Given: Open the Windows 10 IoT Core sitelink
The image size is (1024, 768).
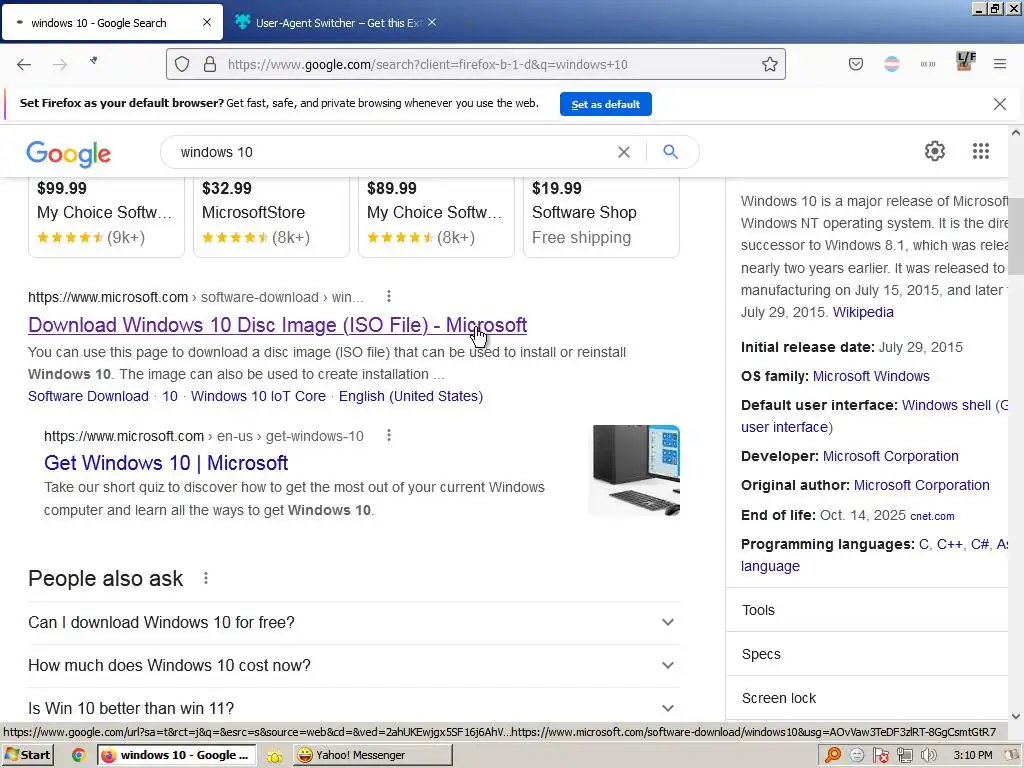Looking at the screenshot, I should click(x=258, y=396).
